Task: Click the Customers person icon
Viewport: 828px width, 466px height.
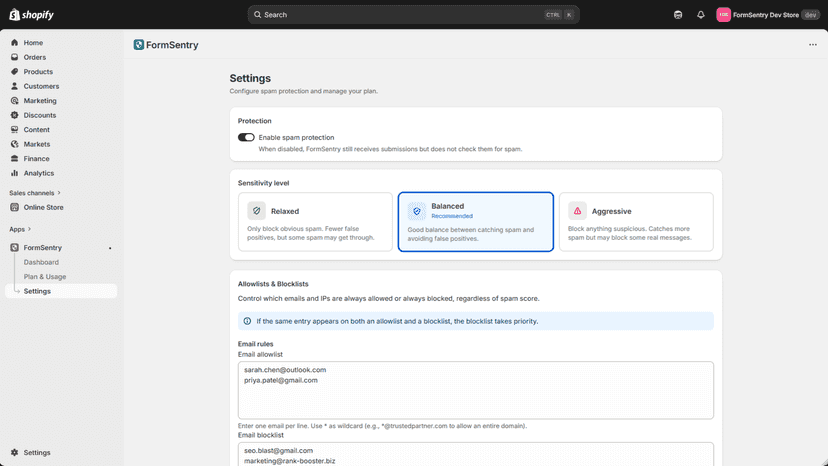Action: pyautogui.click(x=14, y=86)
